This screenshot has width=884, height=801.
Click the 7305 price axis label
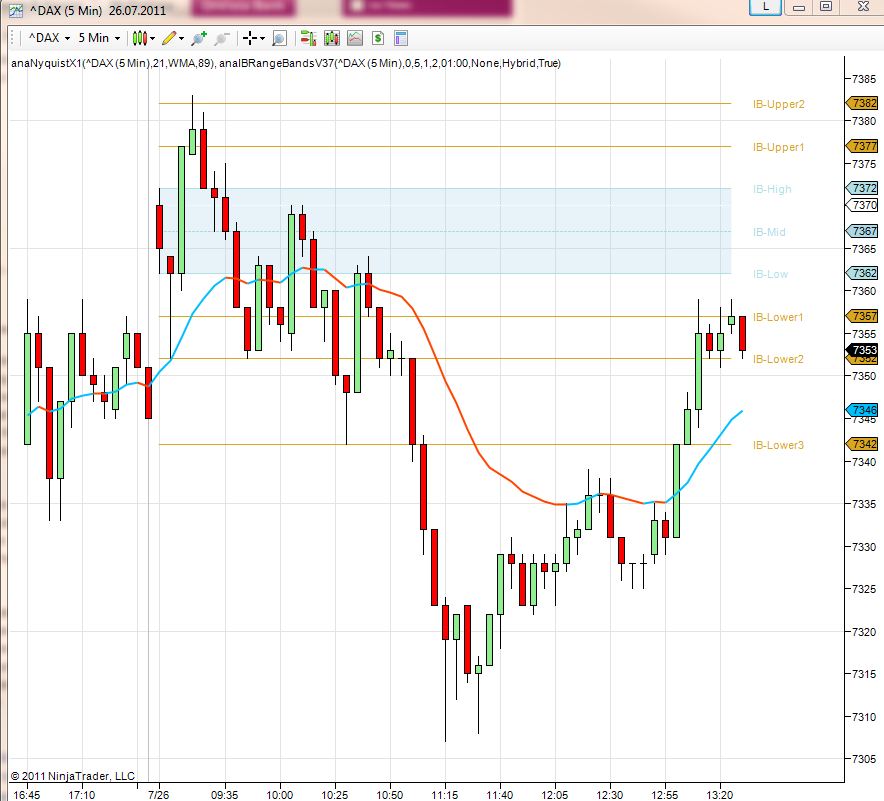coord(864,759)
